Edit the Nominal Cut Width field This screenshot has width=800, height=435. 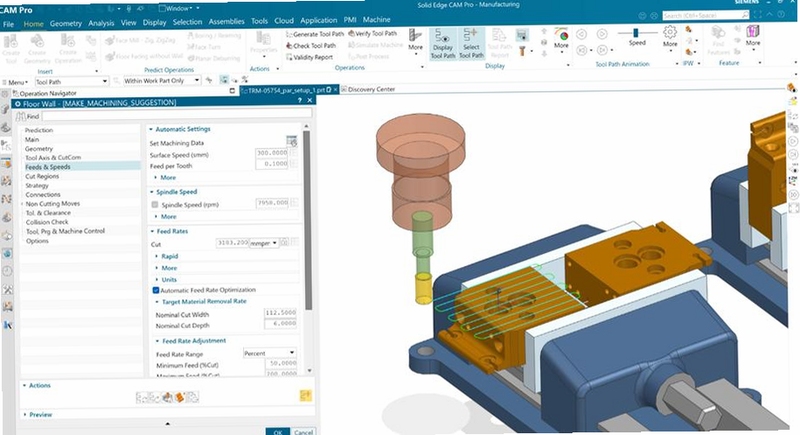(x=280, y=312)
